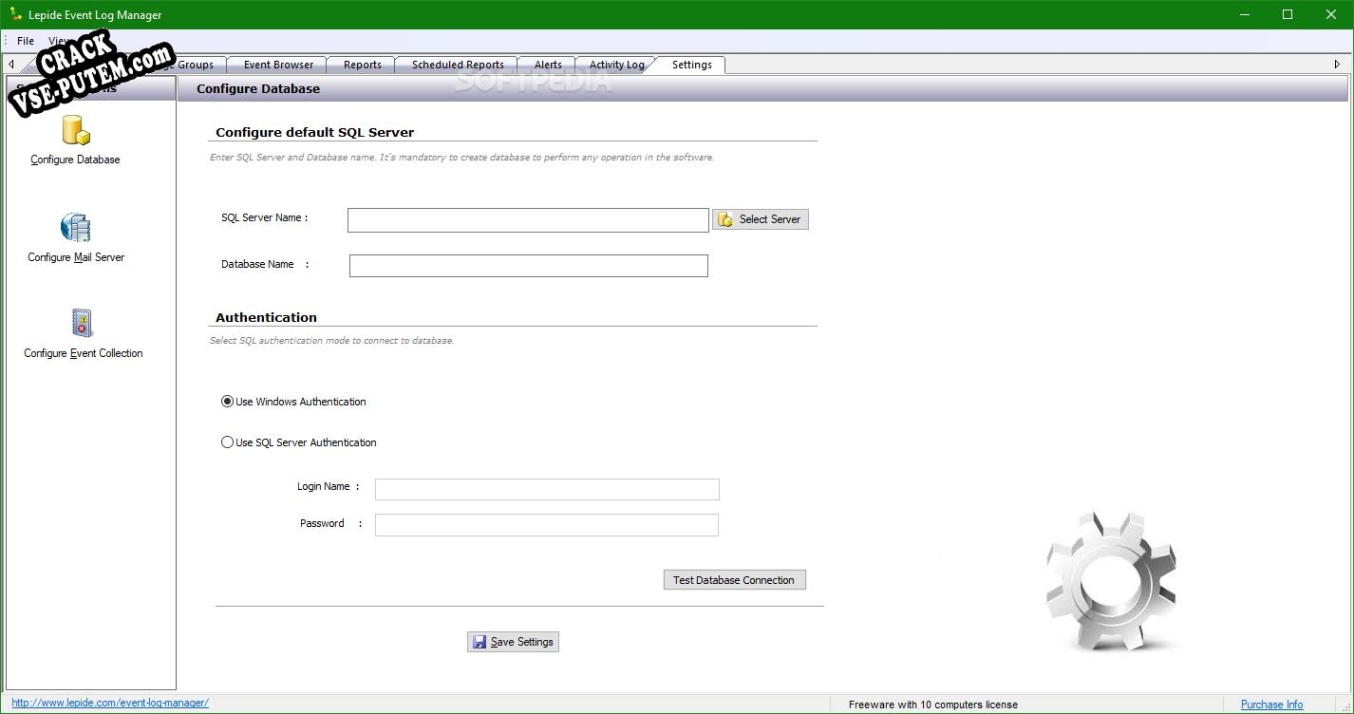Click the Configure Mail Server sidebar label
The width and height of the screenshot is (1354, 714).
click(76, 258)
